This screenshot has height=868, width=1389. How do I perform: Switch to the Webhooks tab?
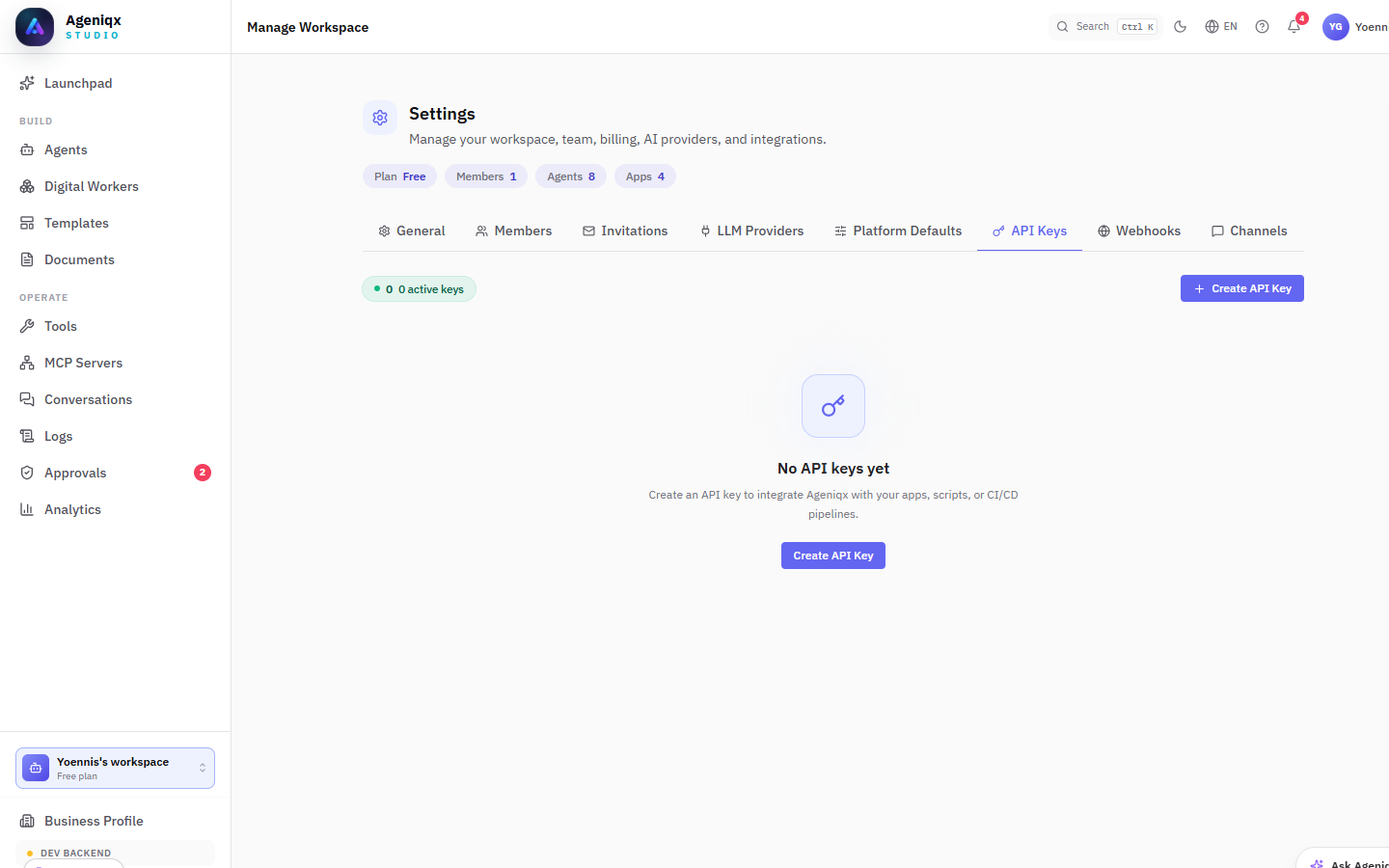pos(1139,231)
